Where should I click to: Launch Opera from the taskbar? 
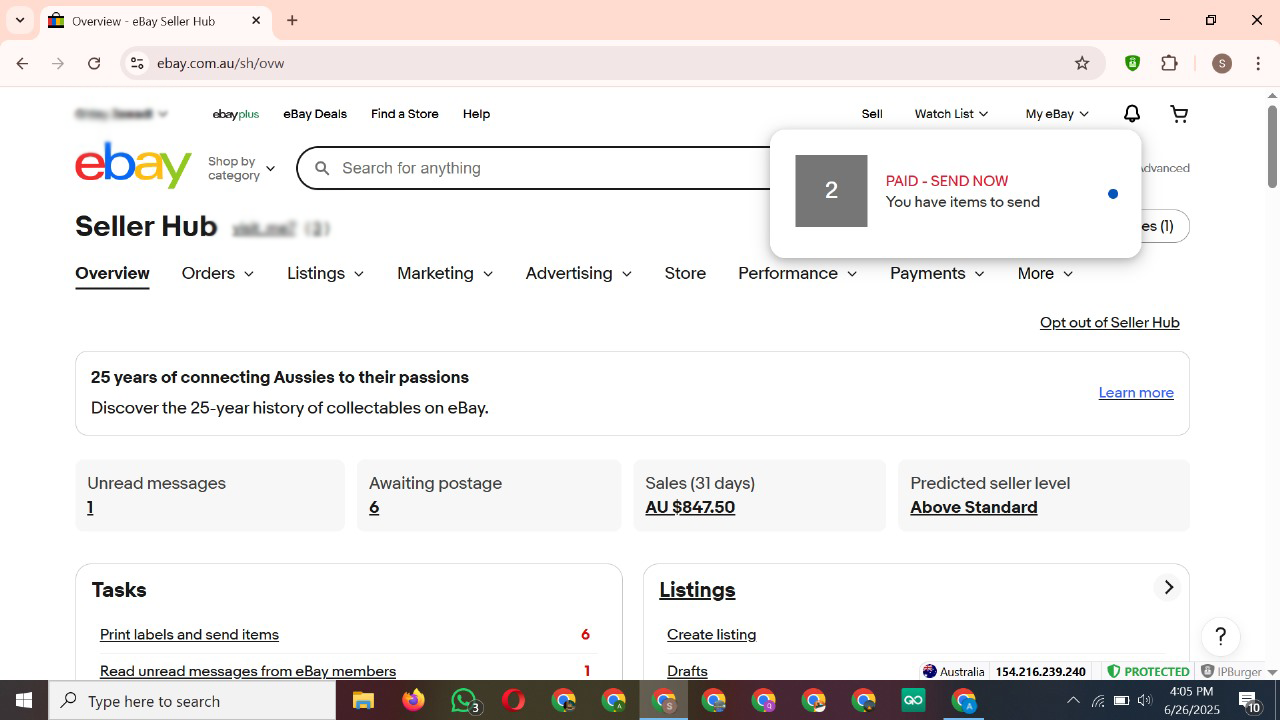514,701
